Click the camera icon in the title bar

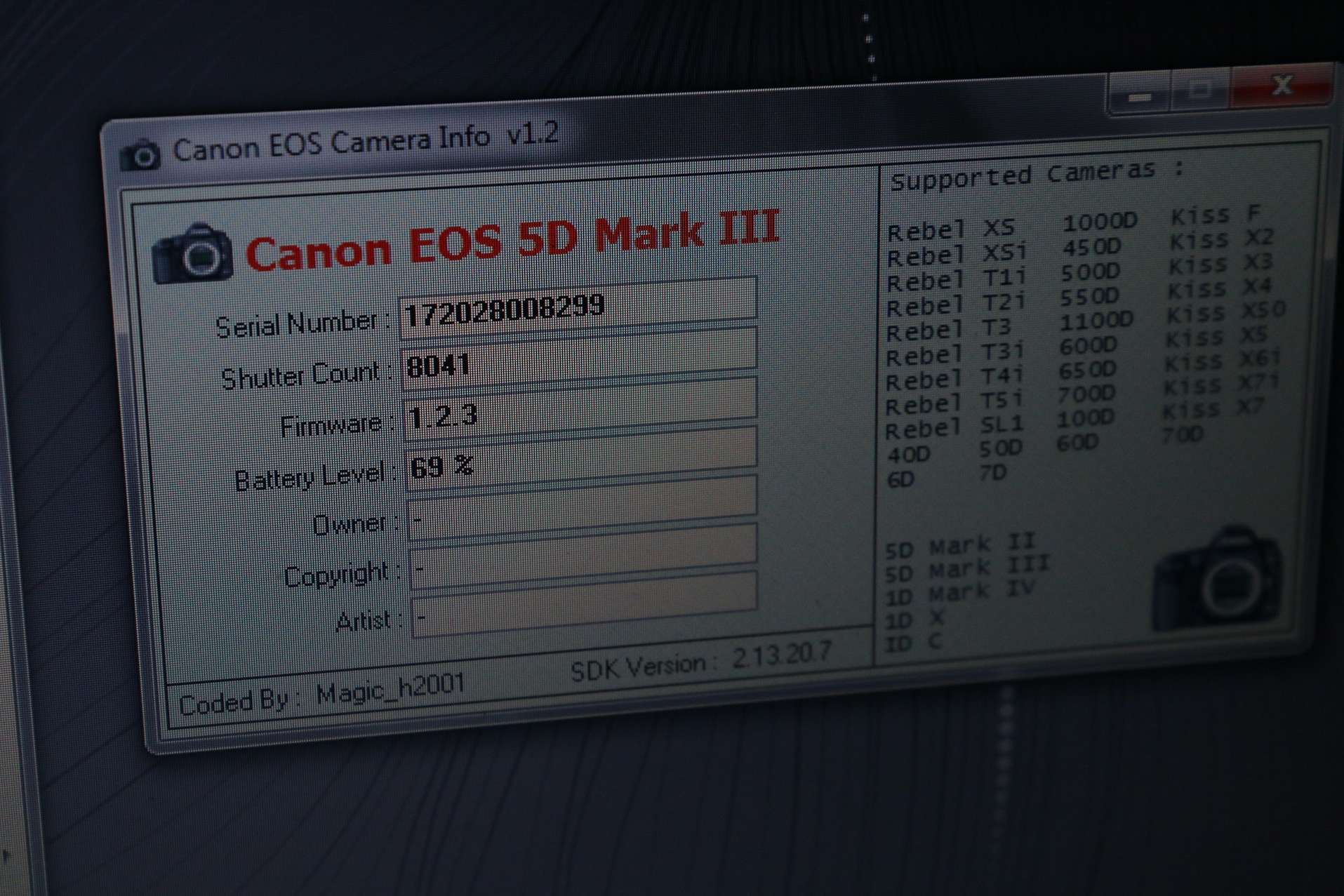click(140, 155)
